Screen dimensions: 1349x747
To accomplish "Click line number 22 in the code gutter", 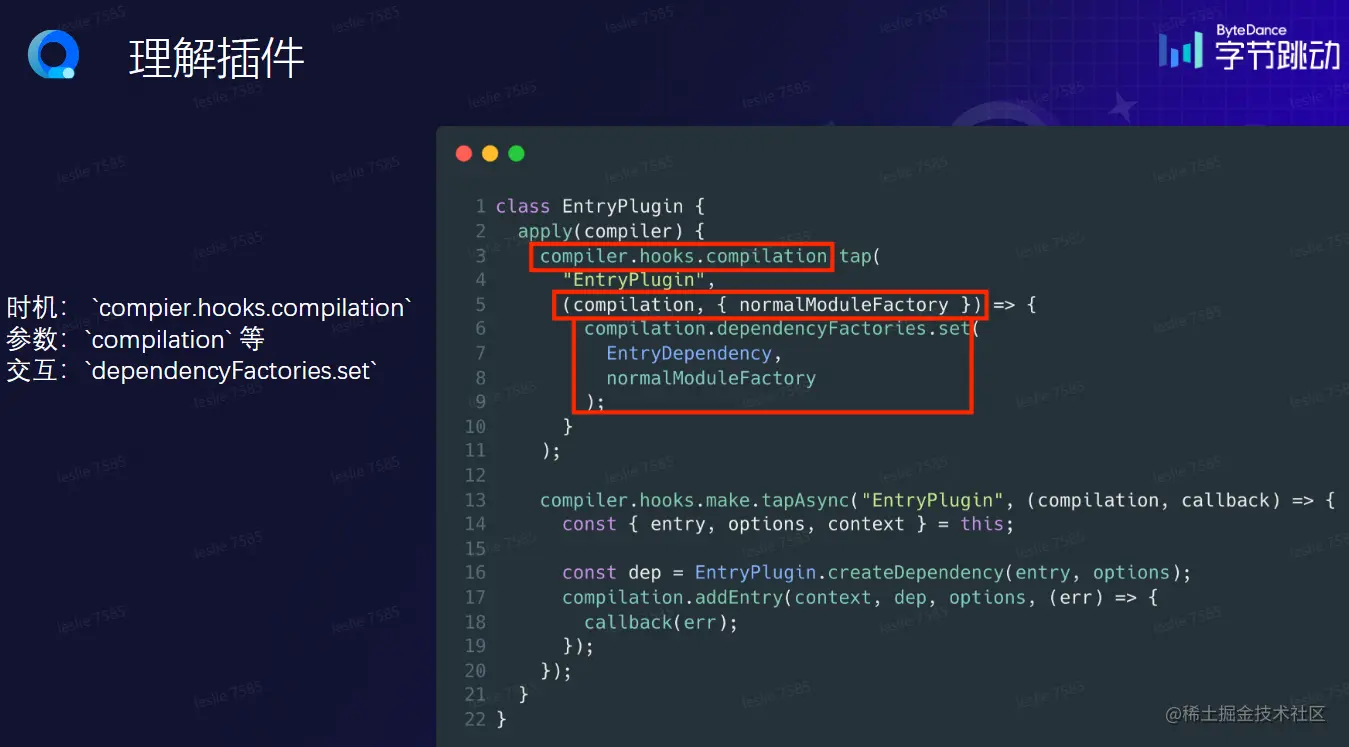I will (x=475, y=719).
